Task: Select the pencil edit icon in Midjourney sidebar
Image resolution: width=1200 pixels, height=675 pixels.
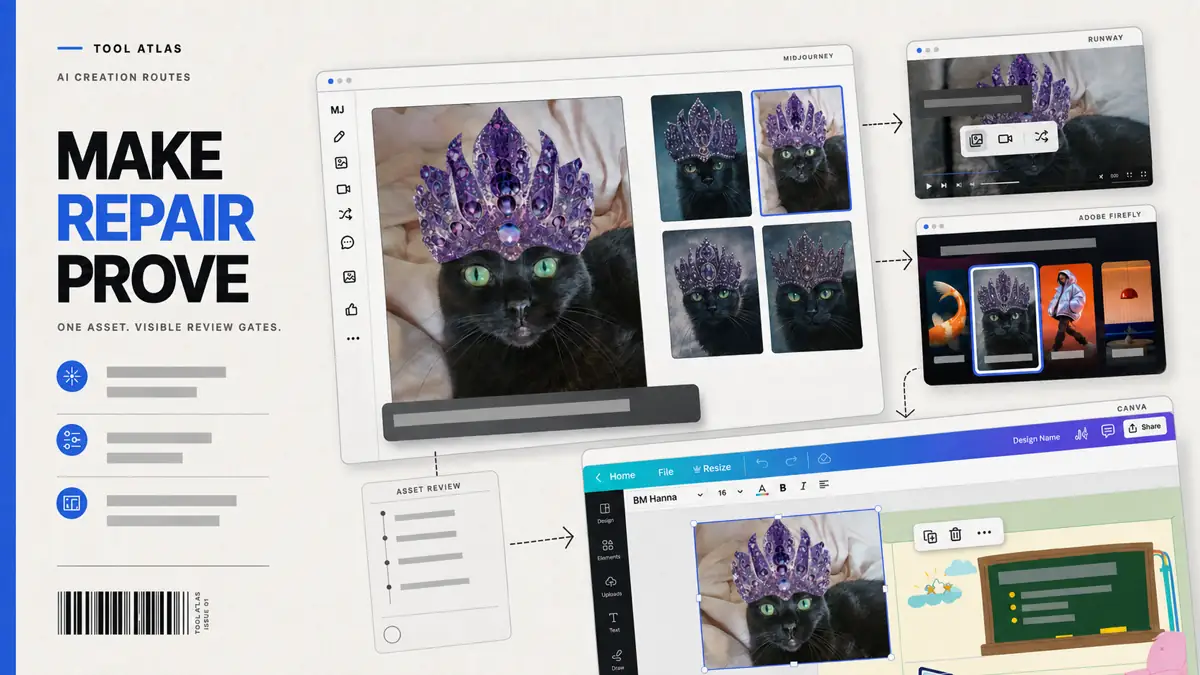Action: coord(340,136)
